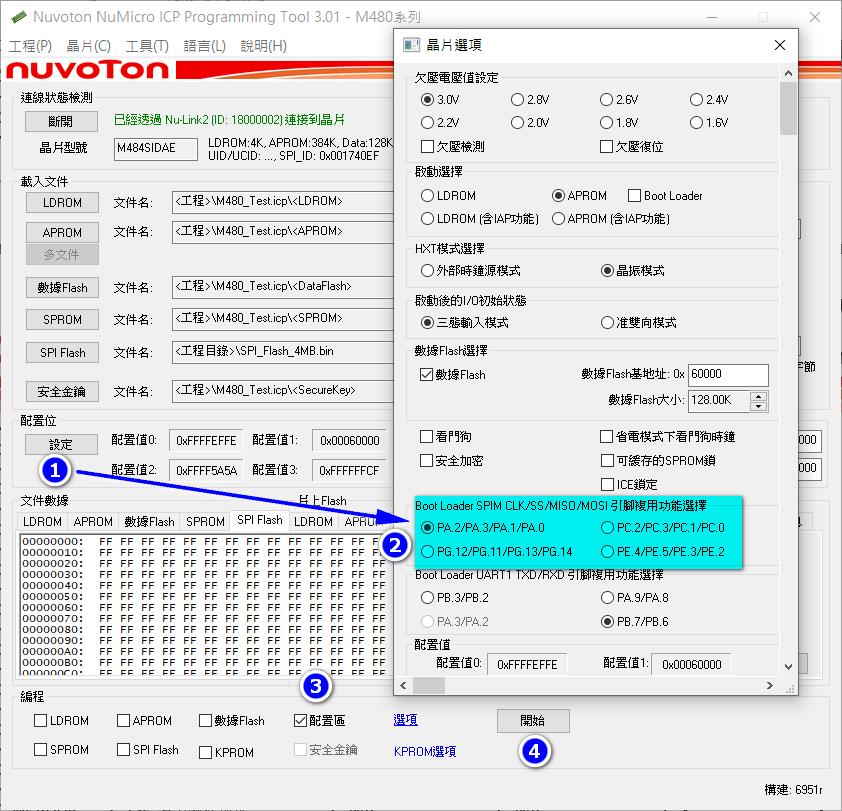This screenshot has height=811, width=842.
Task: Click the 設定 config bits button
Action: [x=61, y=444]
